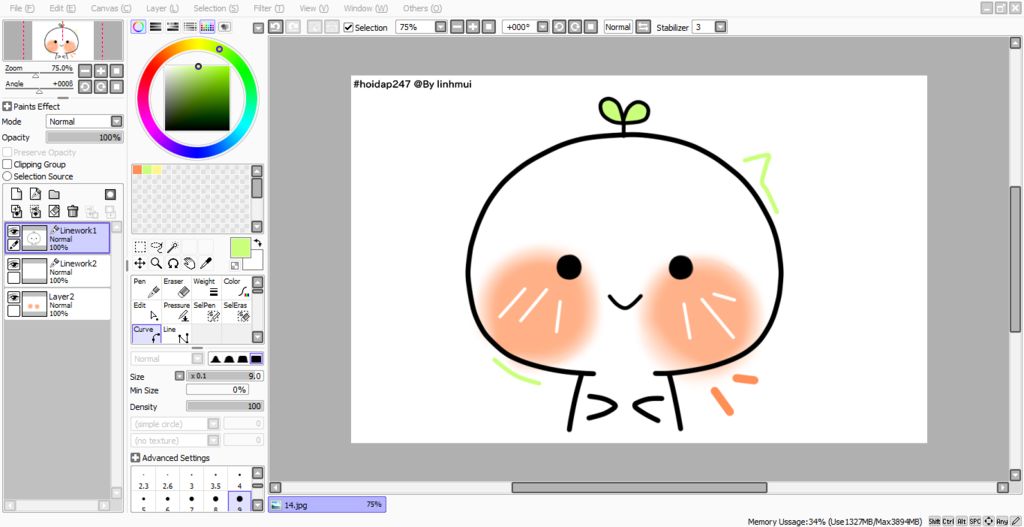Select the rotate view tool

tap(173, 263)
